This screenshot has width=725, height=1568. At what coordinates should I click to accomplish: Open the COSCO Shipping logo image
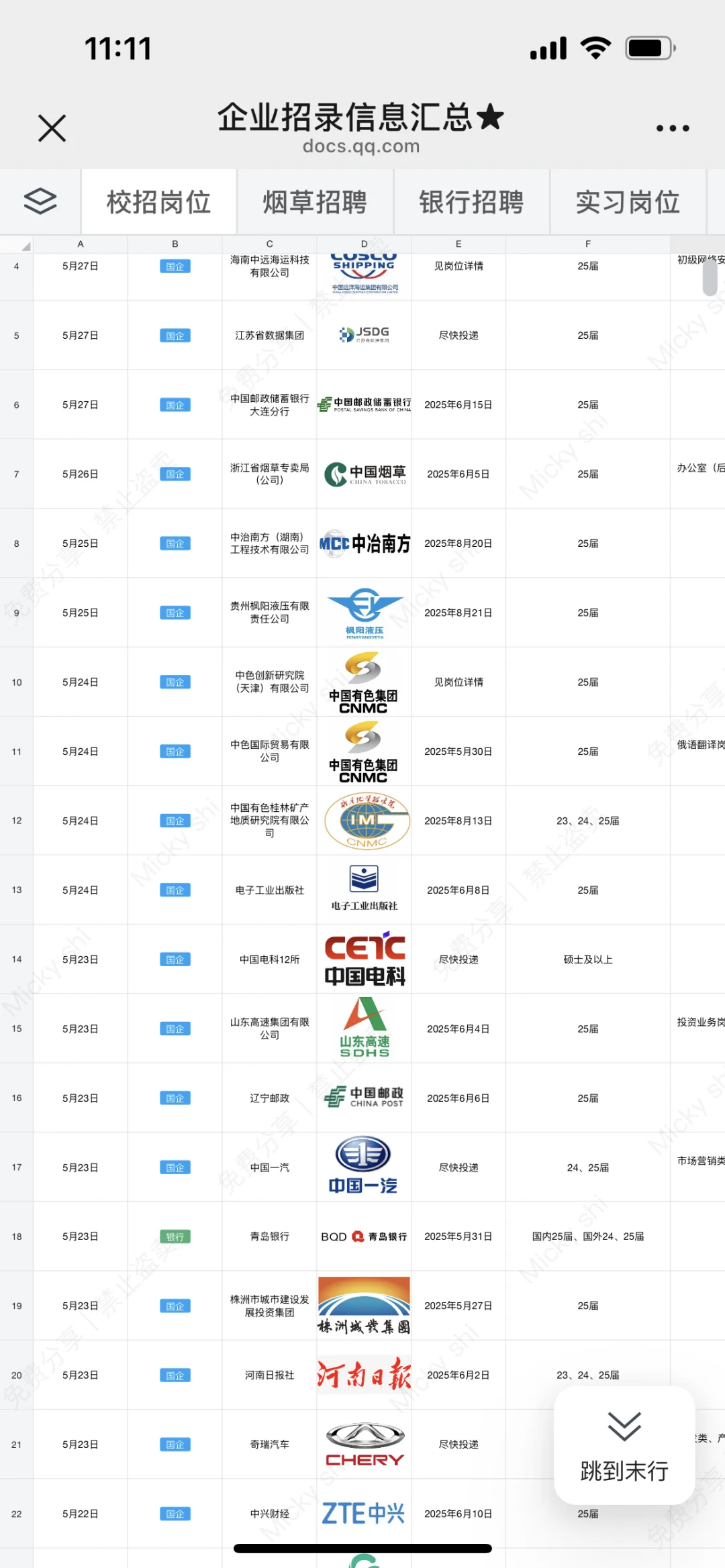[365, 274]
